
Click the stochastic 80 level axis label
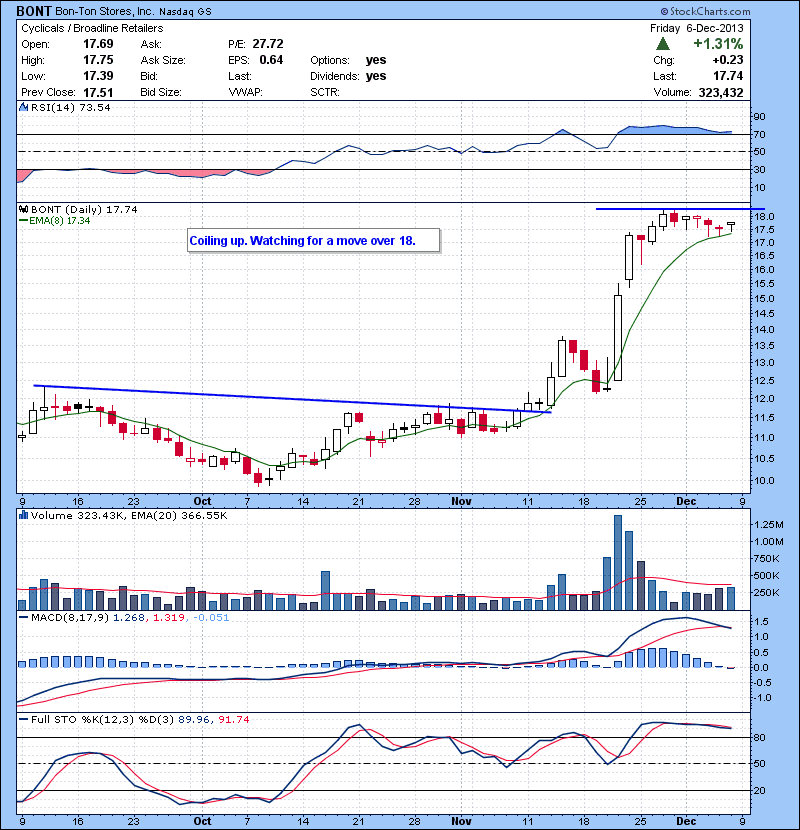760,737
